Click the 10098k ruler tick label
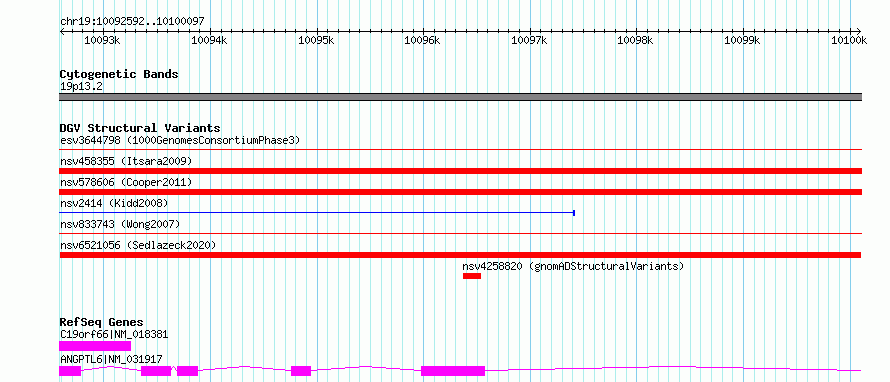890x382 pixels. click(635, 40)
